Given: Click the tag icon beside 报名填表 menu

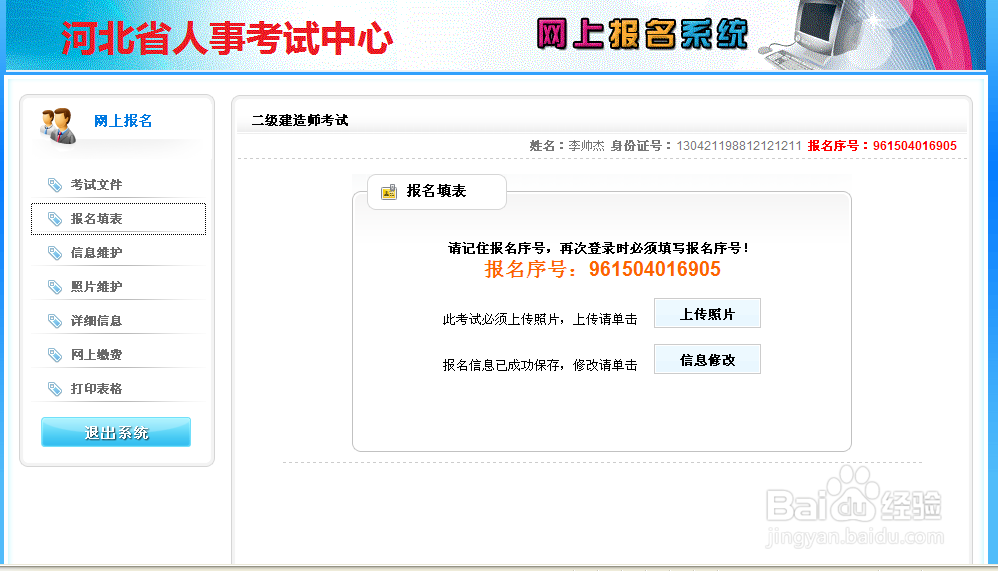Looking at the screenshot, I should (55, 219).
